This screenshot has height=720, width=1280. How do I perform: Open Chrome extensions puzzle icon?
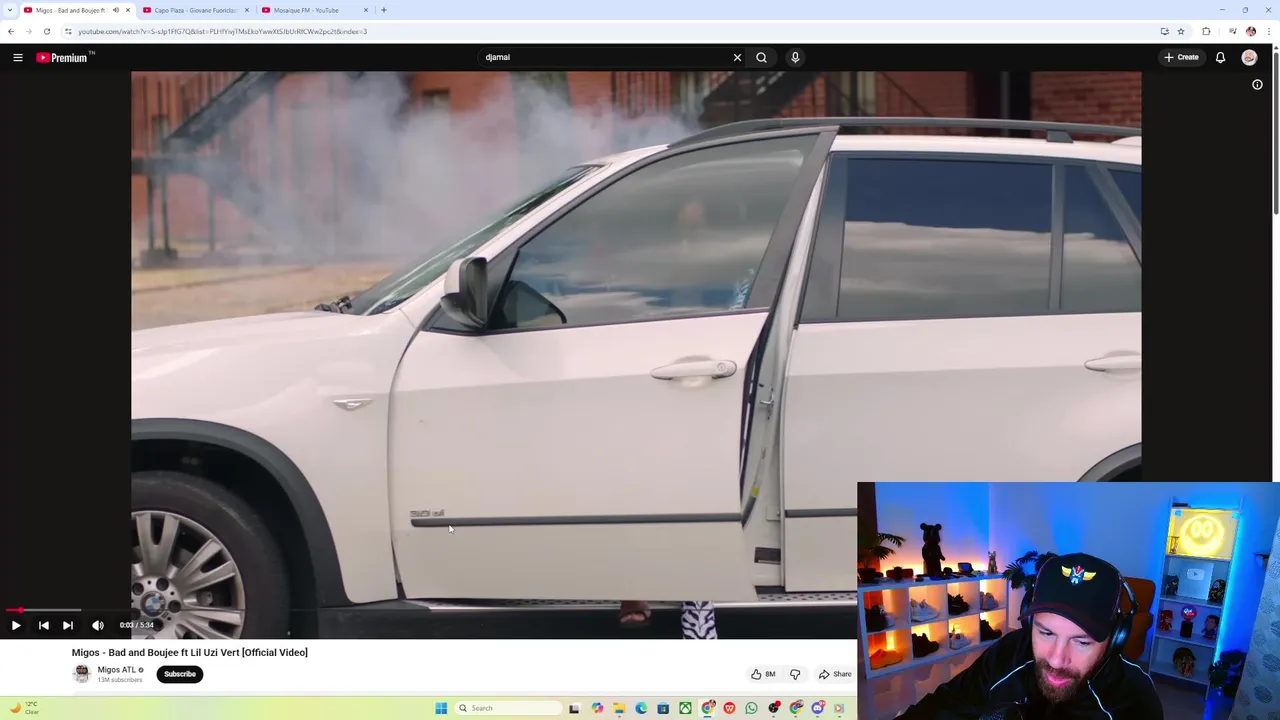[x=1206, y=31]
